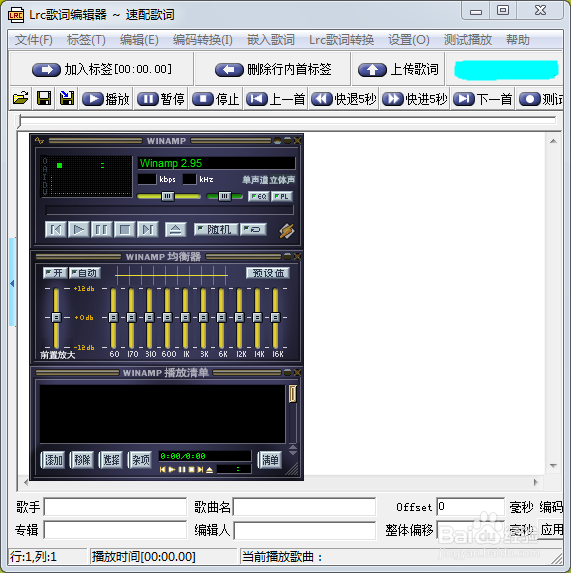The width and height of the screenshot is (571, 573).
Task: Click 上传歌词 upload lyrics button
Action: click(x=398, y=69)
